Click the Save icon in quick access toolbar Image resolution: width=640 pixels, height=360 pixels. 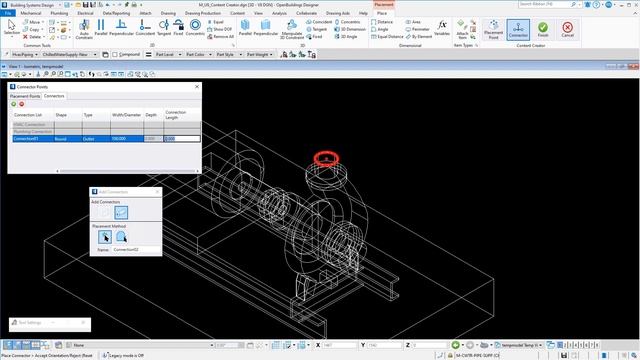pos(86,4)
